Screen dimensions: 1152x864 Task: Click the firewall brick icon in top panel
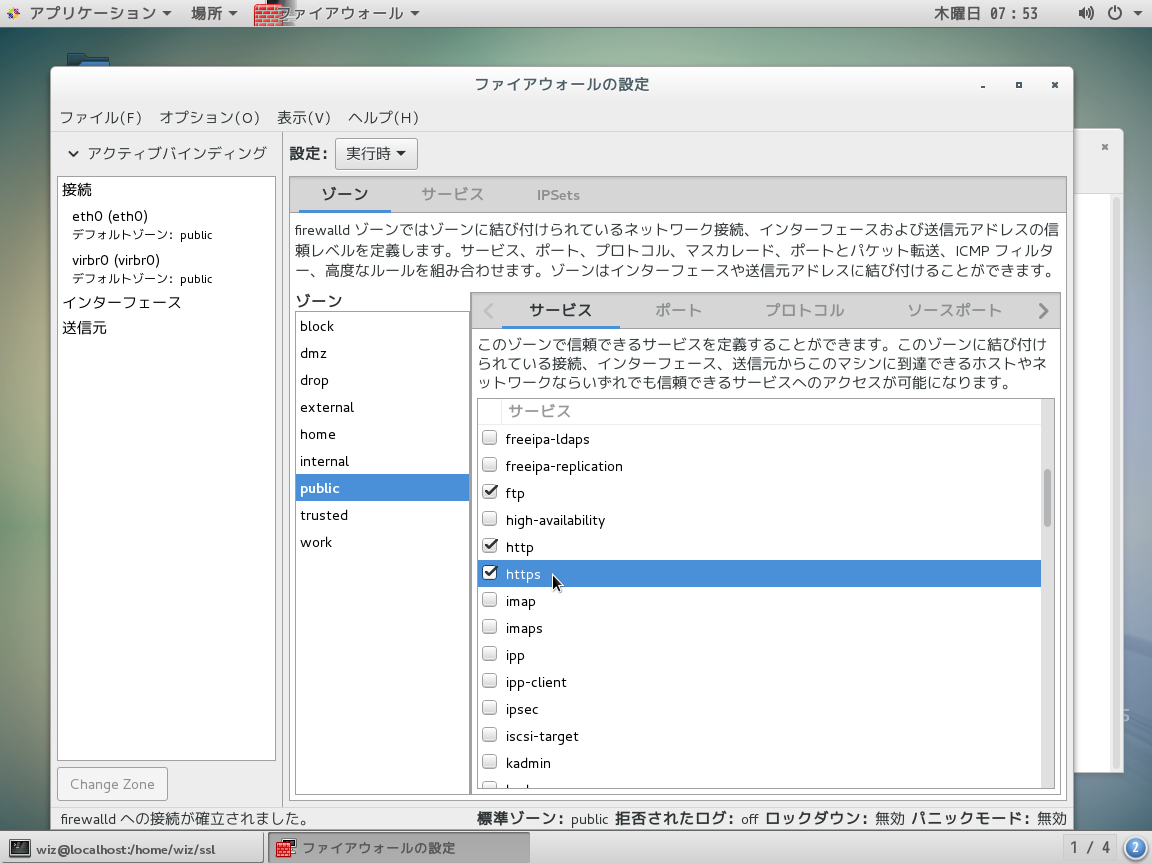[x=267, y=13]
